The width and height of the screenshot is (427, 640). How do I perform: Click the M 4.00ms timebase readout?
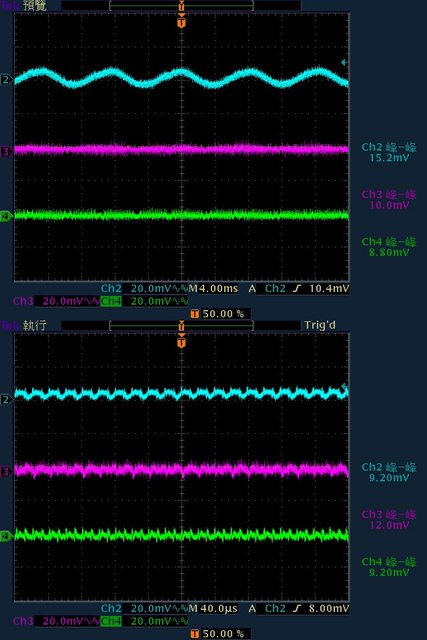[x=213, y=289]
